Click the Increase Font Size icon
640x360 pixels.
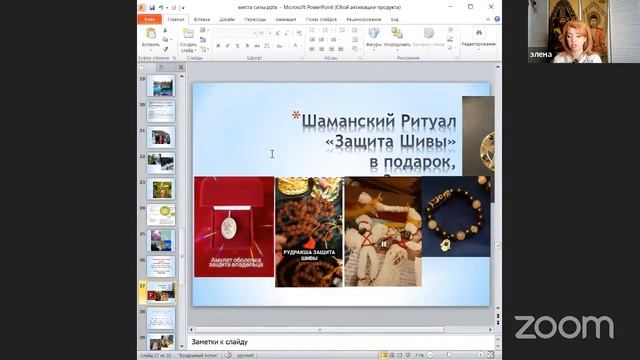coord(278,33)
